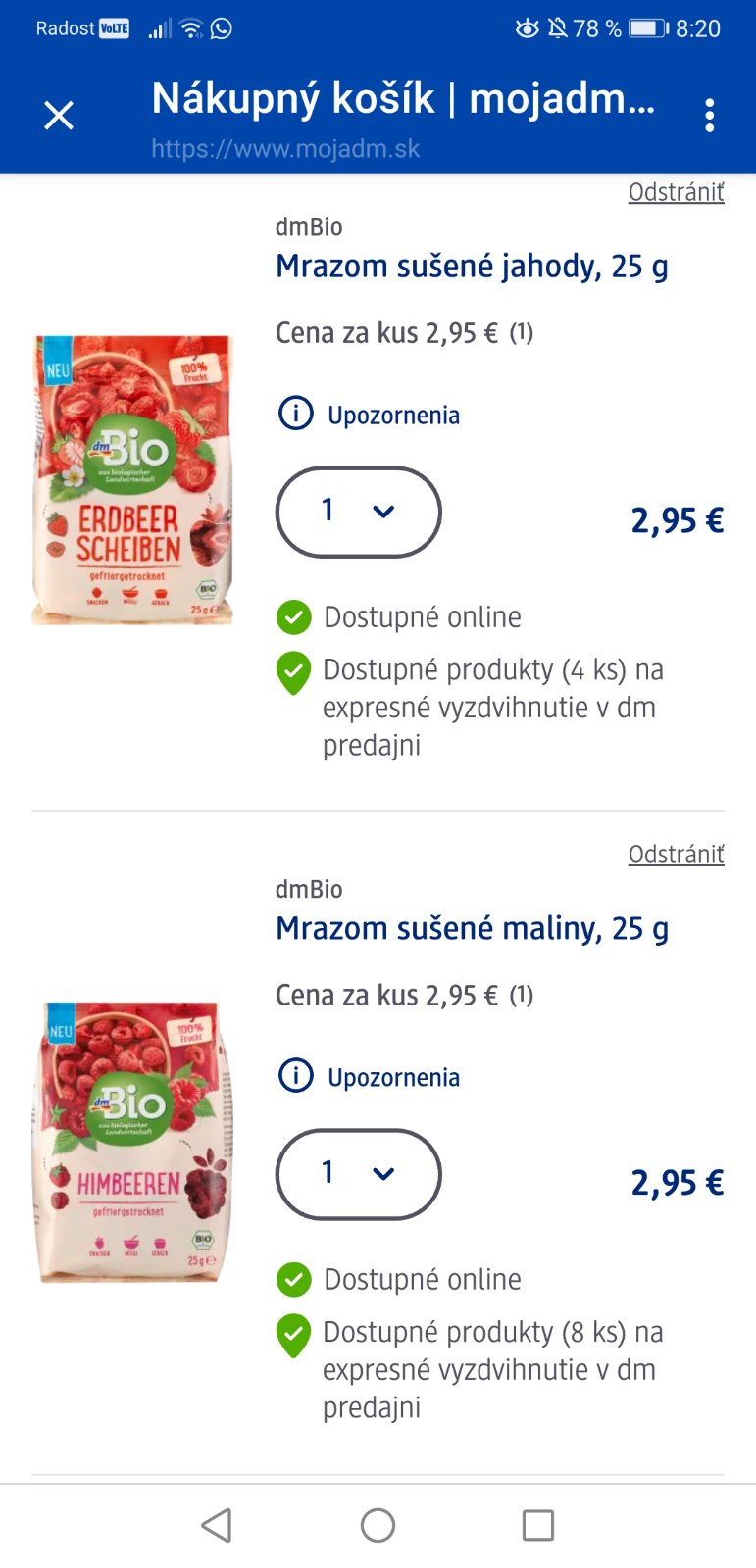This screenshot has height=1568, width=756.
Task: Tap the info icon for strawberries warnings
Action: coord(295,415)
